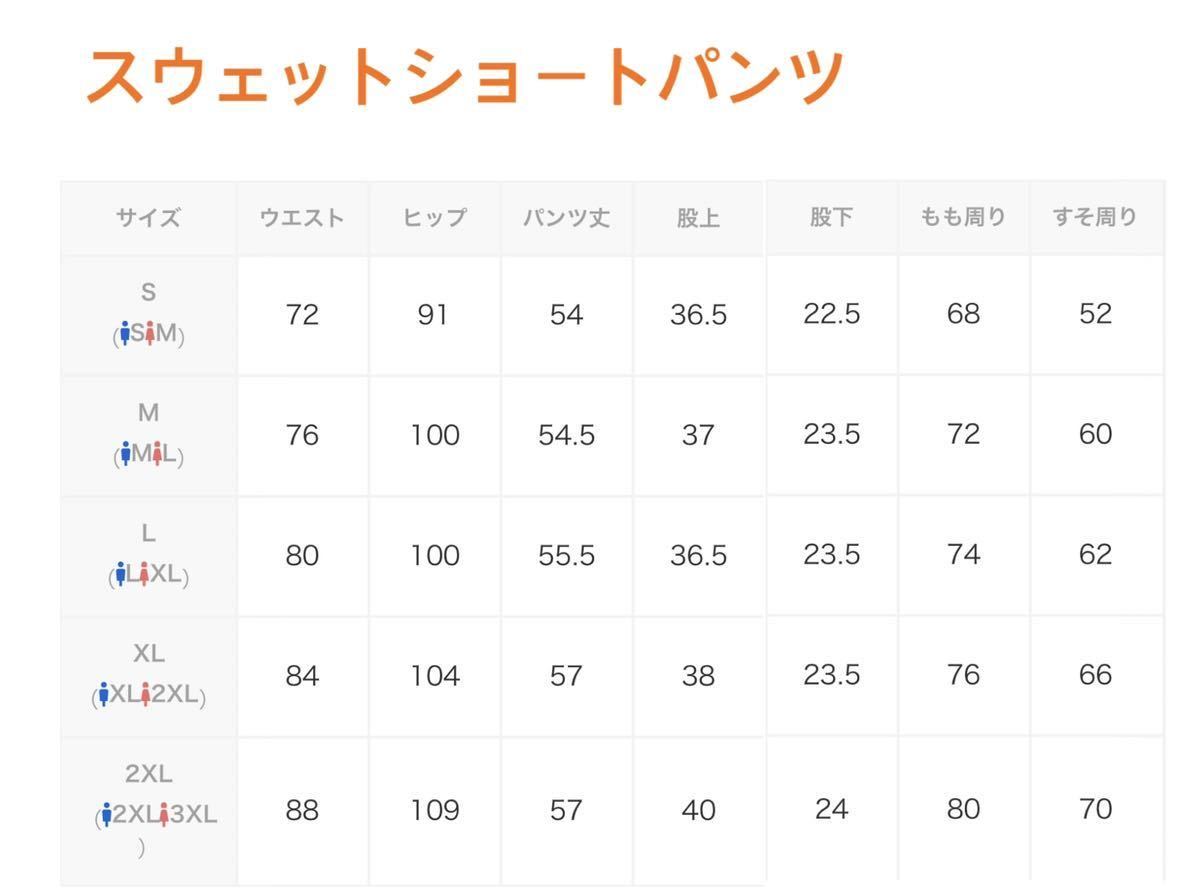Click the スウェットショートパンツ orange title
Viewport: 1200px width, 892px height.
pos(466,77)
